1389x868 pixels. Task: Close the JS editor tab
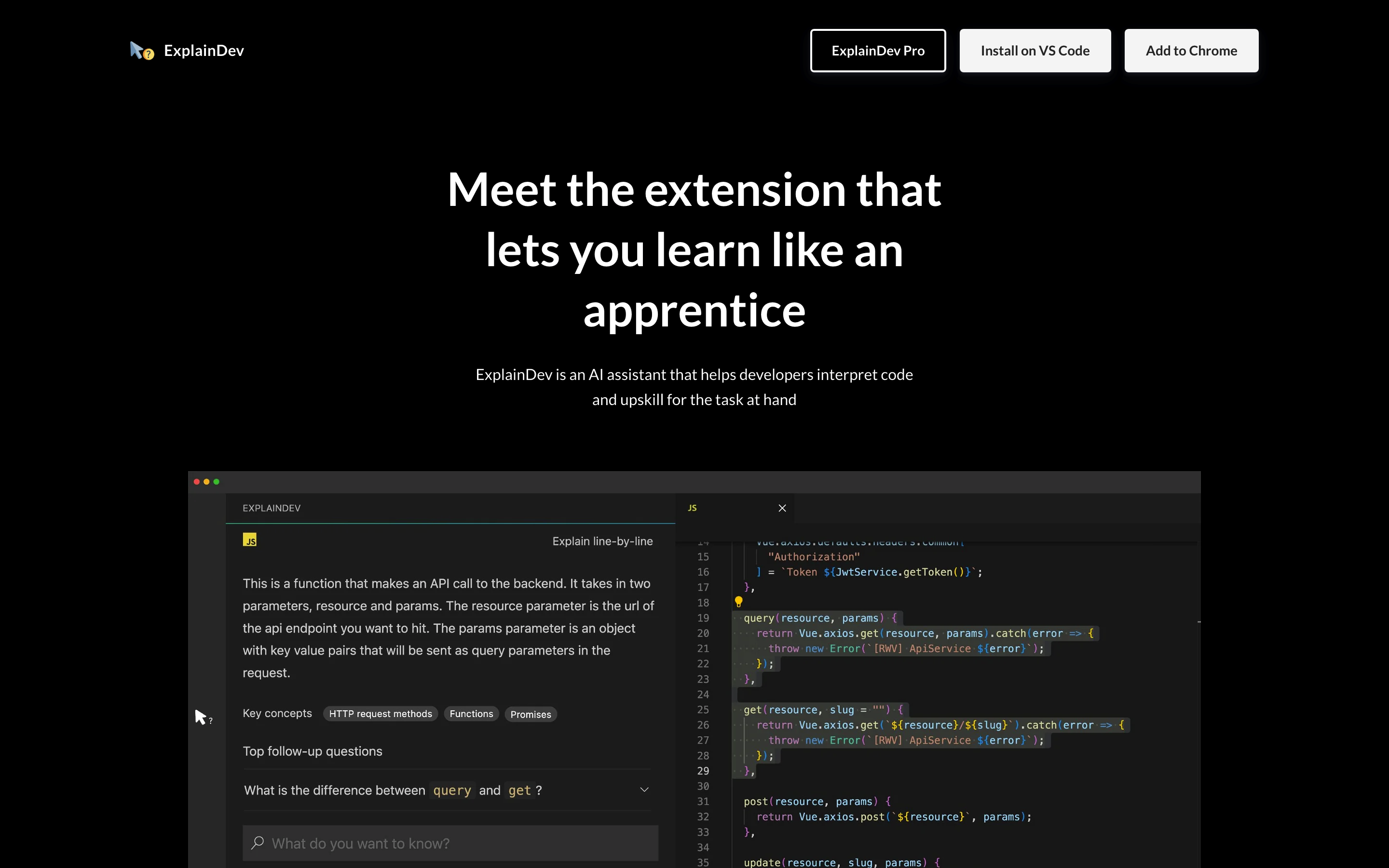point(782,508)
